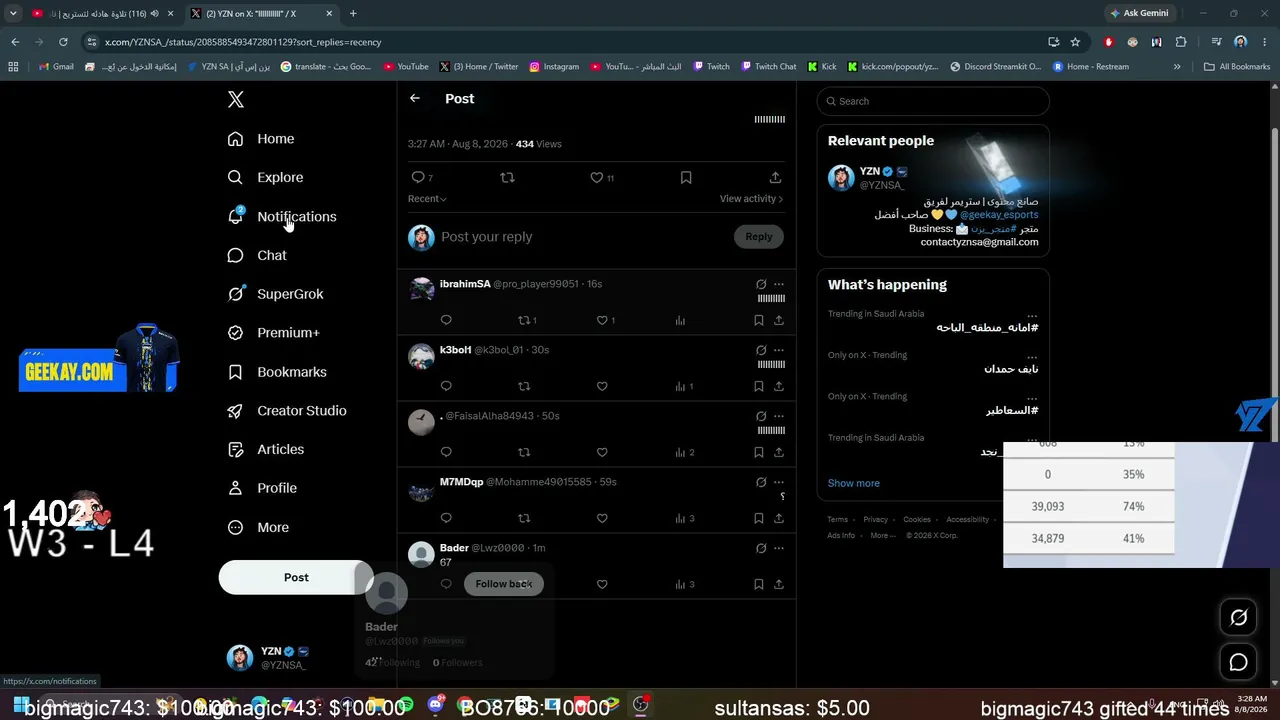Go back using the Post header arrow
The height and width of the screenshot is (720, 1280).
point(415,98)
